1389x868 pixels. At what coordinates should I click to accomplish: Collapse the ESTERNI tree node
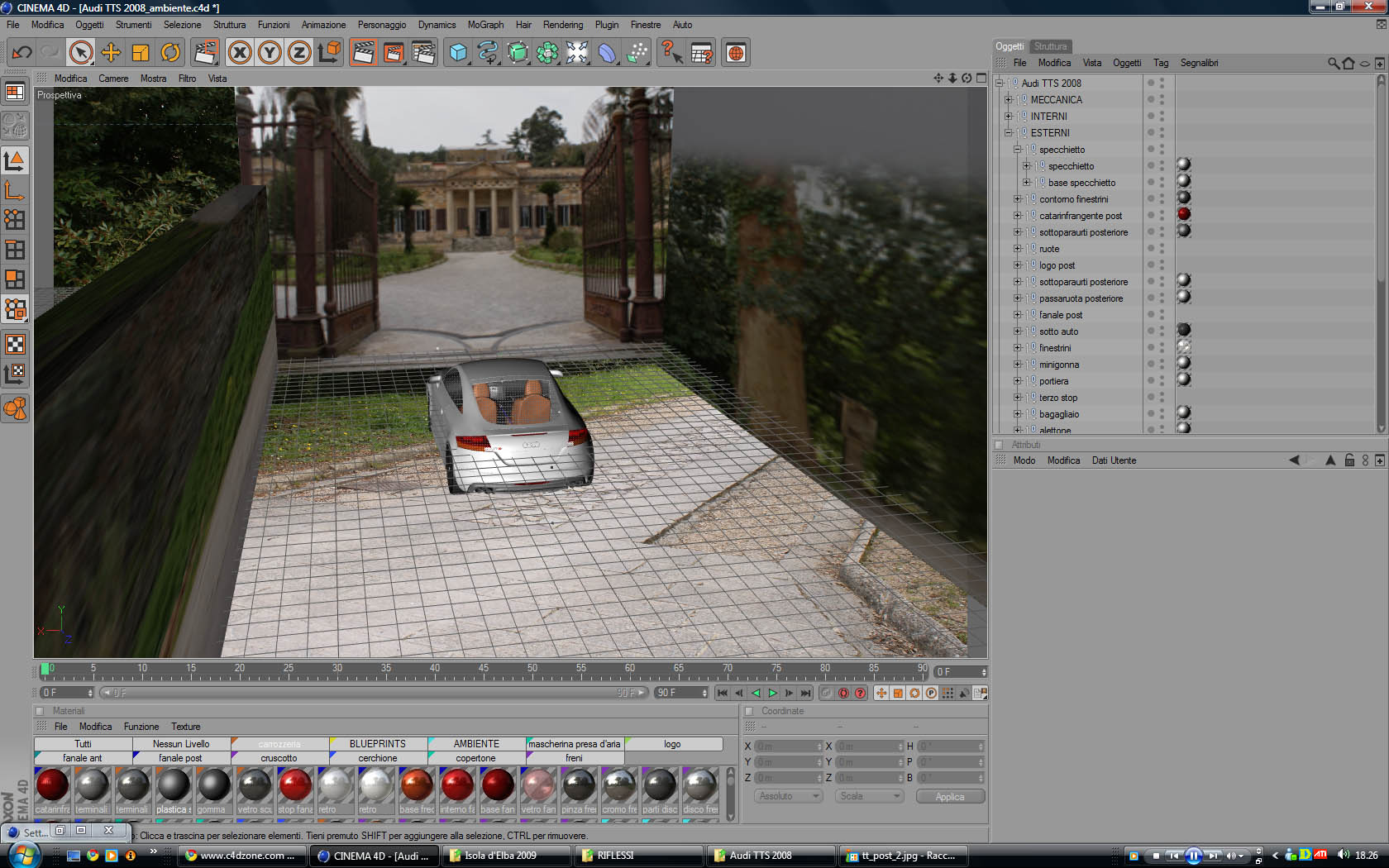(1008, 133)
